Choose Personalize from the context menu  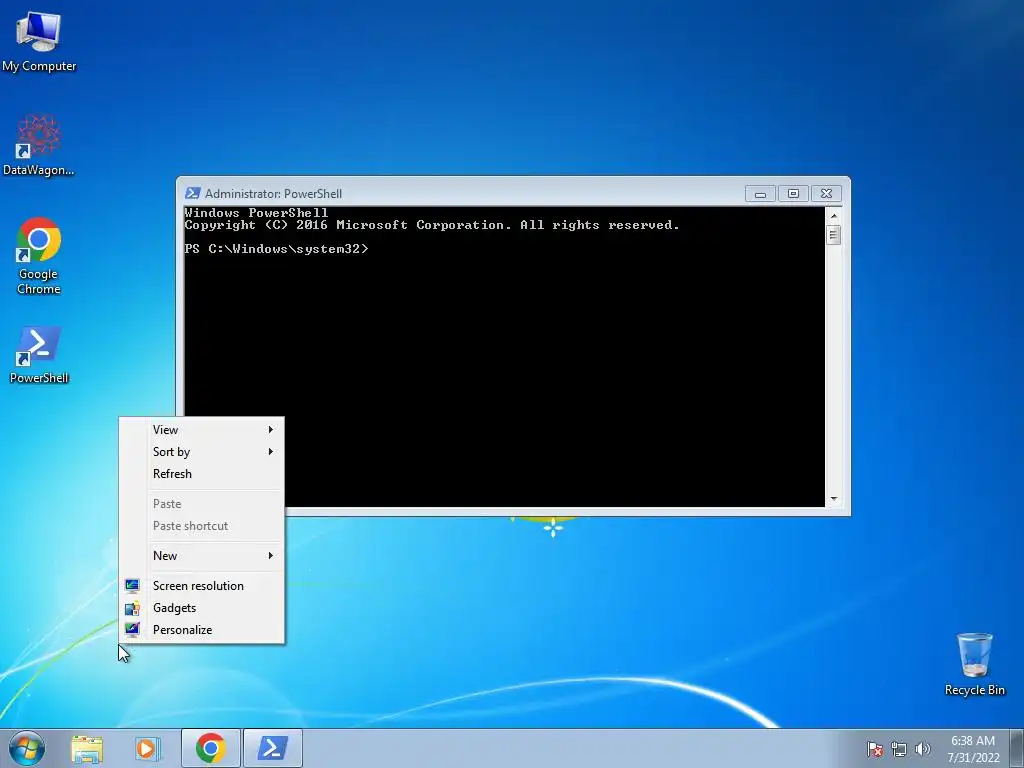tap(202, 630)
